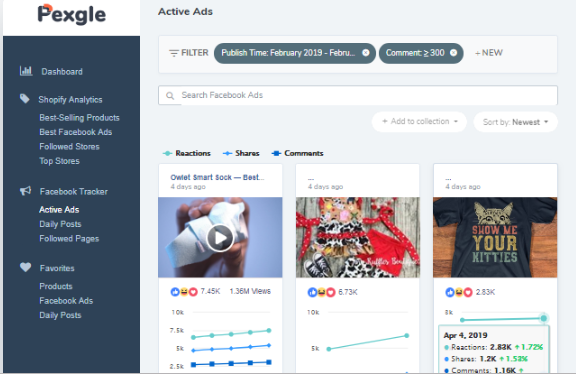Toggle the Comments legend series
Viewport: 576px width, 375px height.
coord(298,153)
